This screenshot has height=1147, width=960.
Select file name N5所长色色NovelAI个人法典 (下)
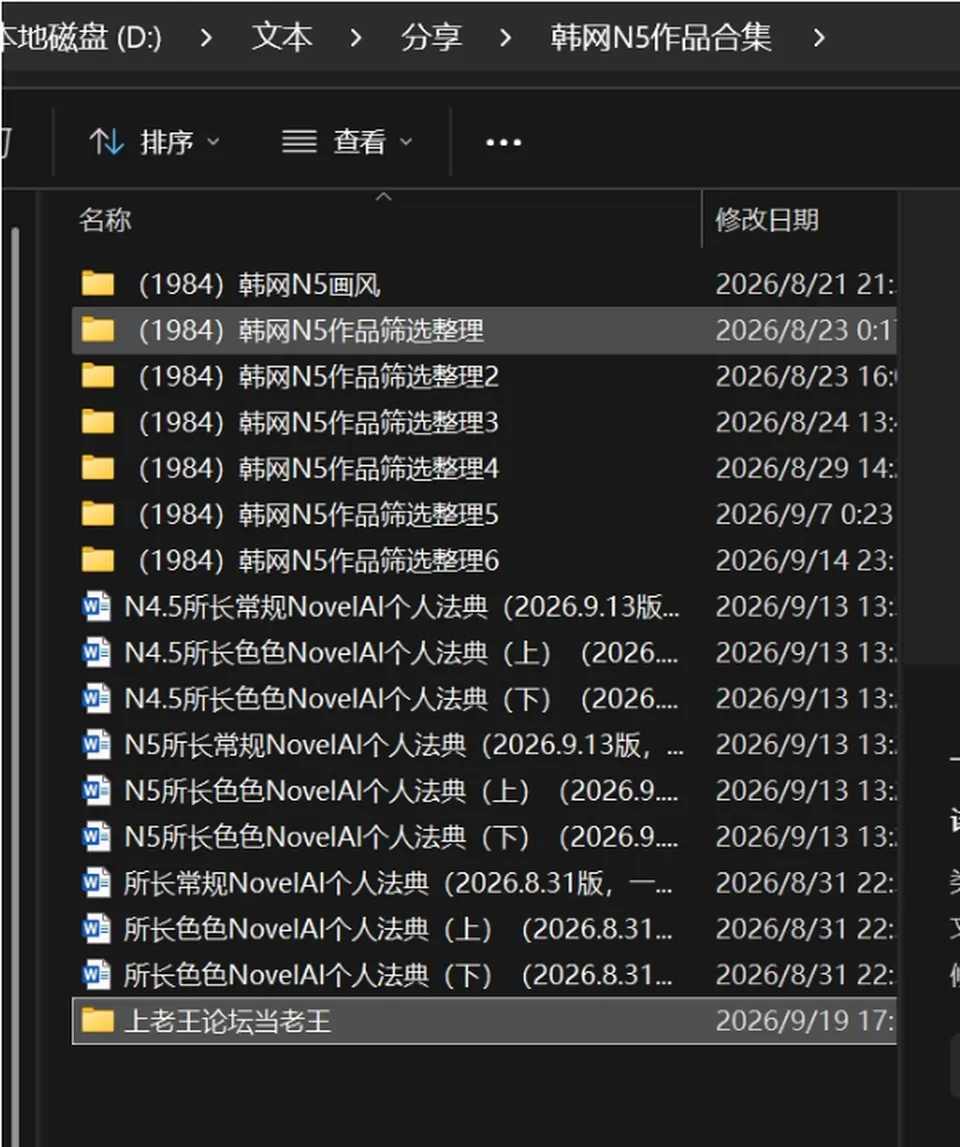coord(402,837)
